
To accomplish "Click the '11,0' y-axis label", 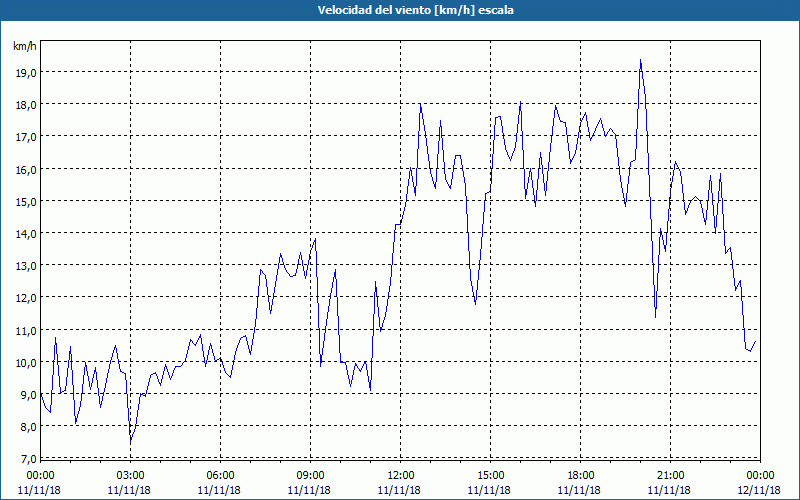I will (x=26, y=331).
